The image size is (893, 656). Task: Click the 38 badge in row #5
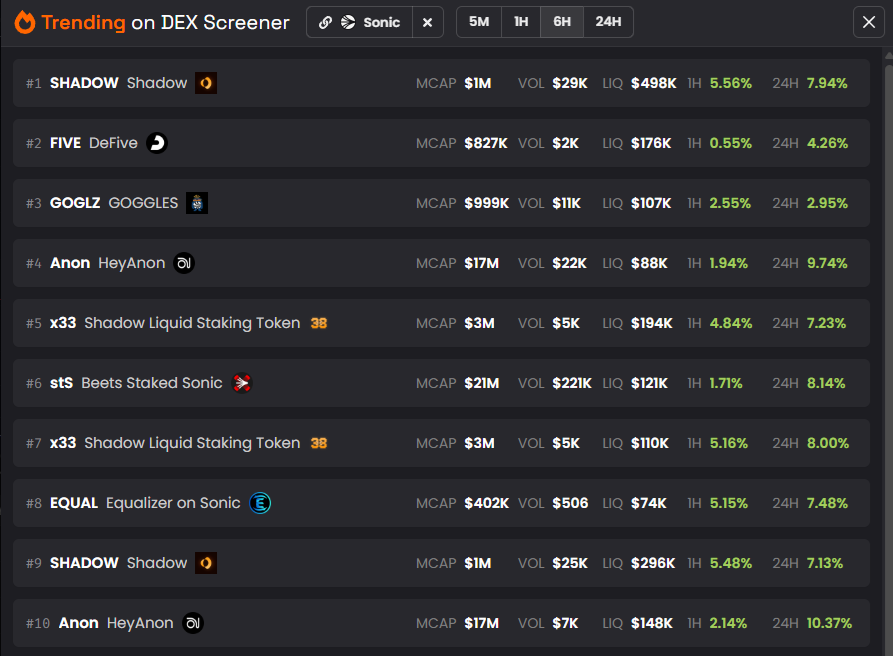pos(319,323)
